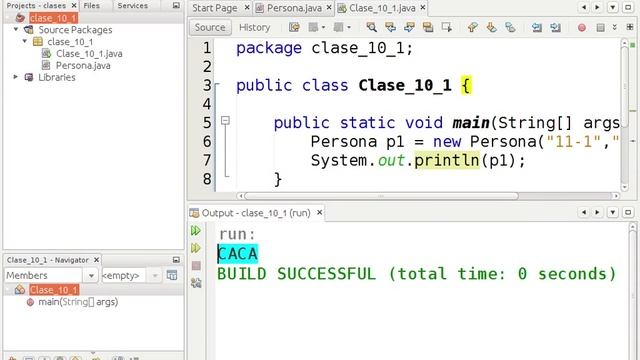Maximize the editor window
The image size is (640, 360).
(x=628, y=7)
